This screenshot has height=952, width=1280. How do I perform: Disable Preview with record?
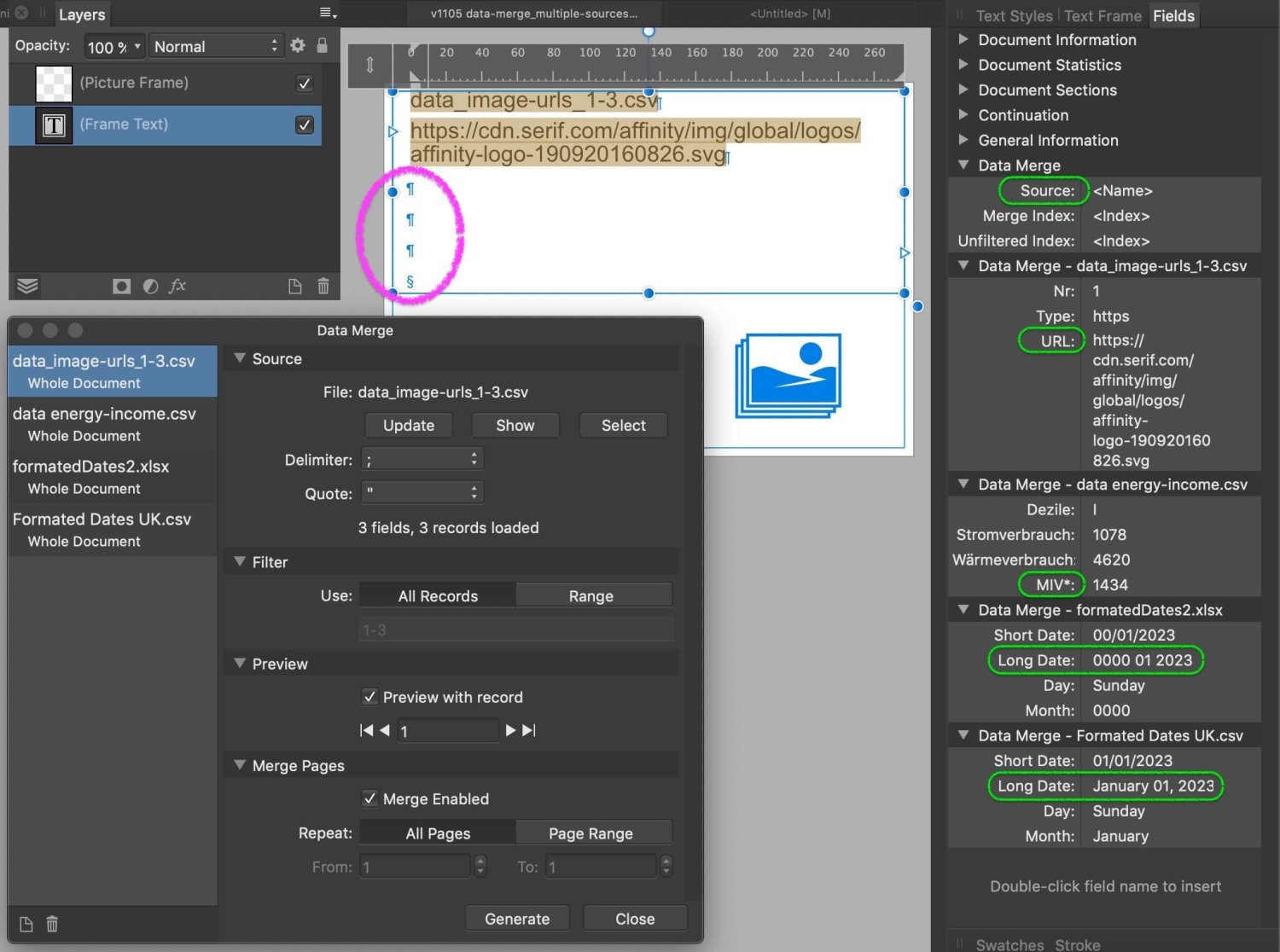point(369,697)
